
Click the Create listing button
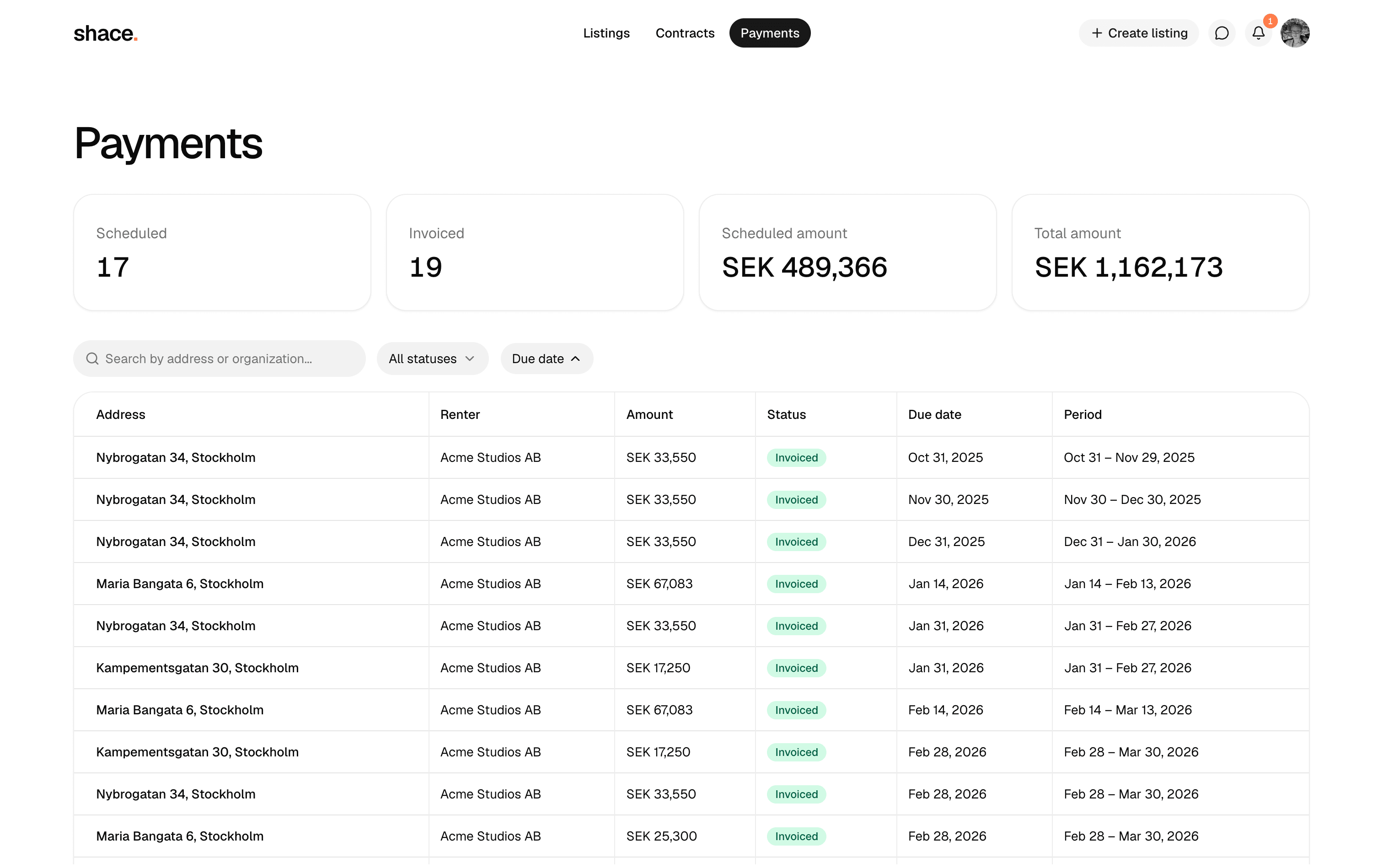pos(1138,33)
